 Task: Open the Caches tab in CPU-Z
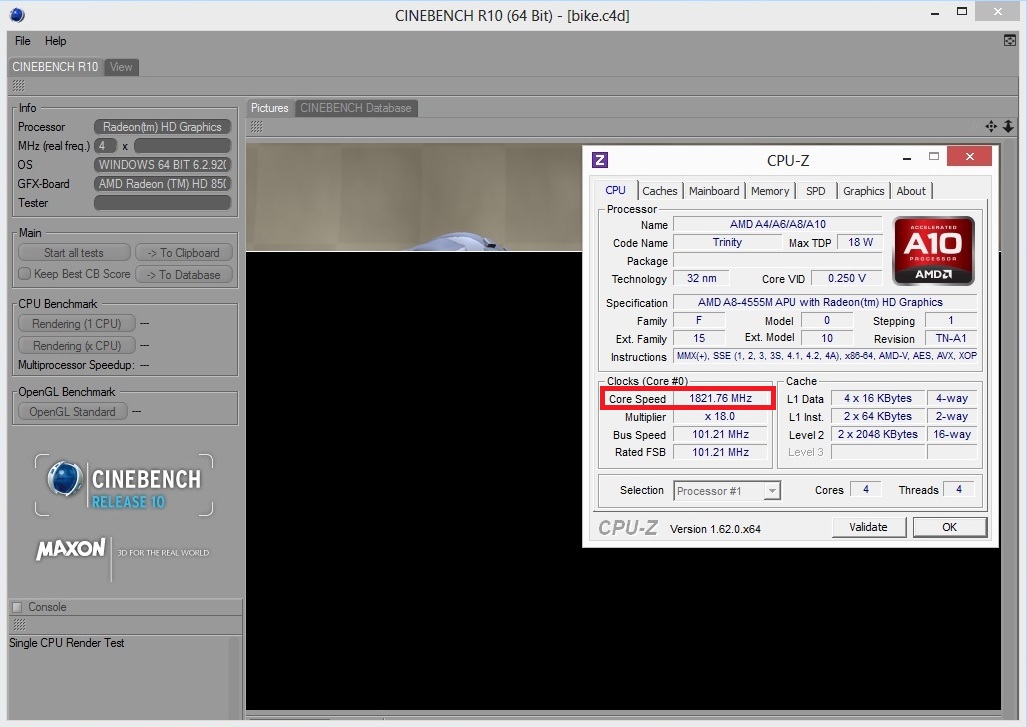pyautogui.click(x=660, y=191)
